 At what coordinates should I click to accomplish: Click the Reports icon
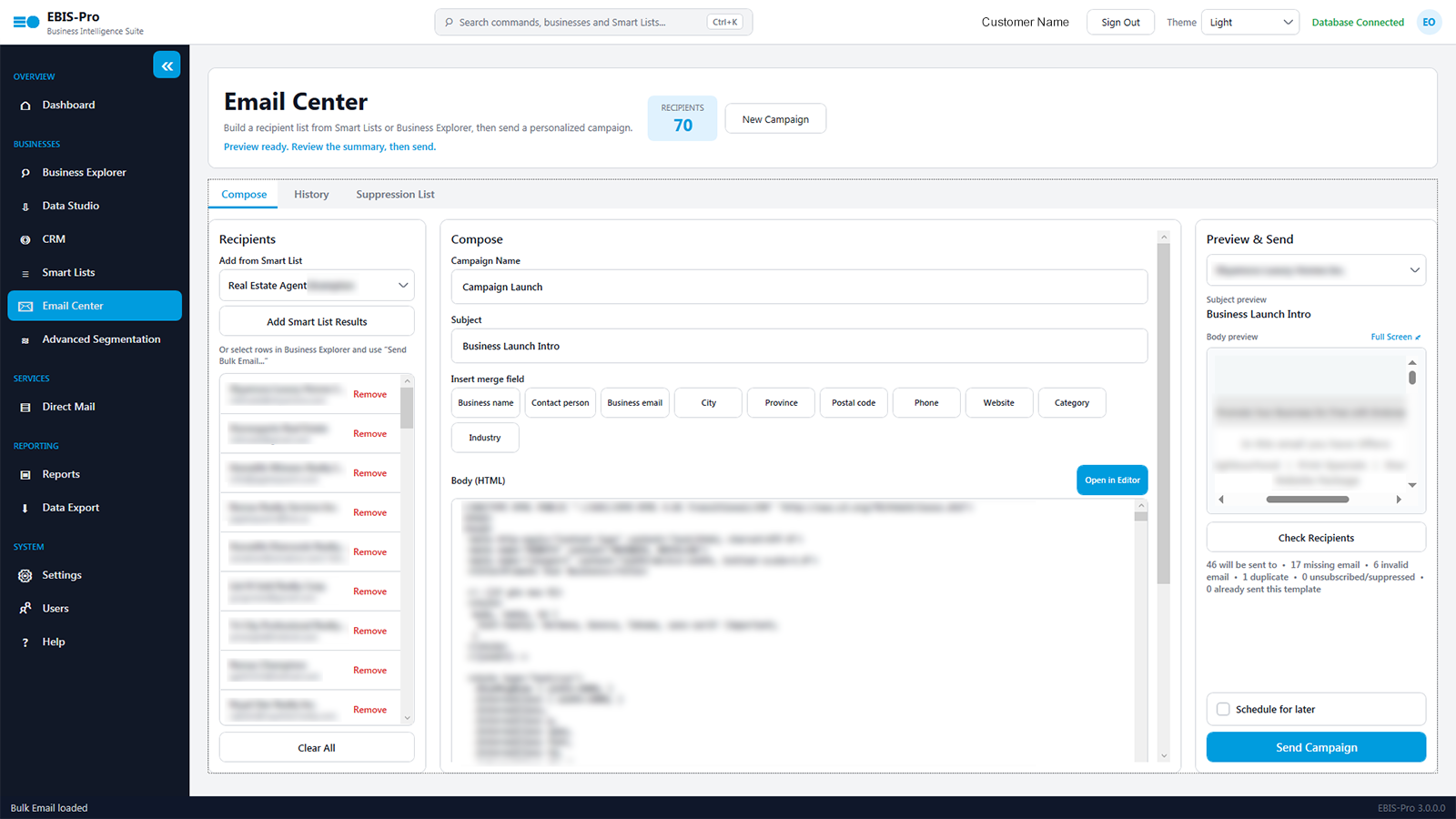tap(25, 475)
